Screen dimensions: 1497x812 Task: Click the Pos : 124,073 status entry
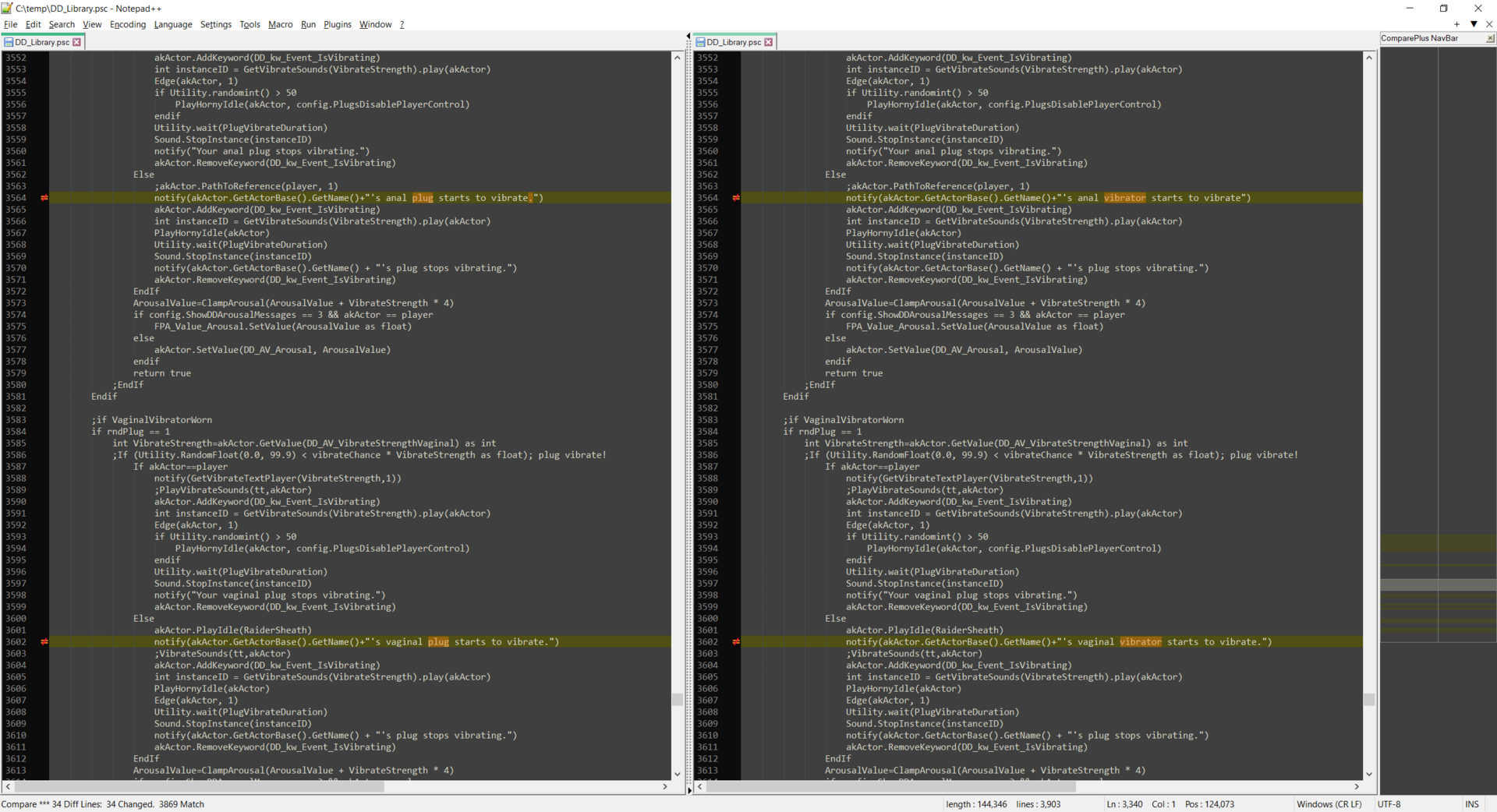pyautogui.click(x=1209, y=804)
